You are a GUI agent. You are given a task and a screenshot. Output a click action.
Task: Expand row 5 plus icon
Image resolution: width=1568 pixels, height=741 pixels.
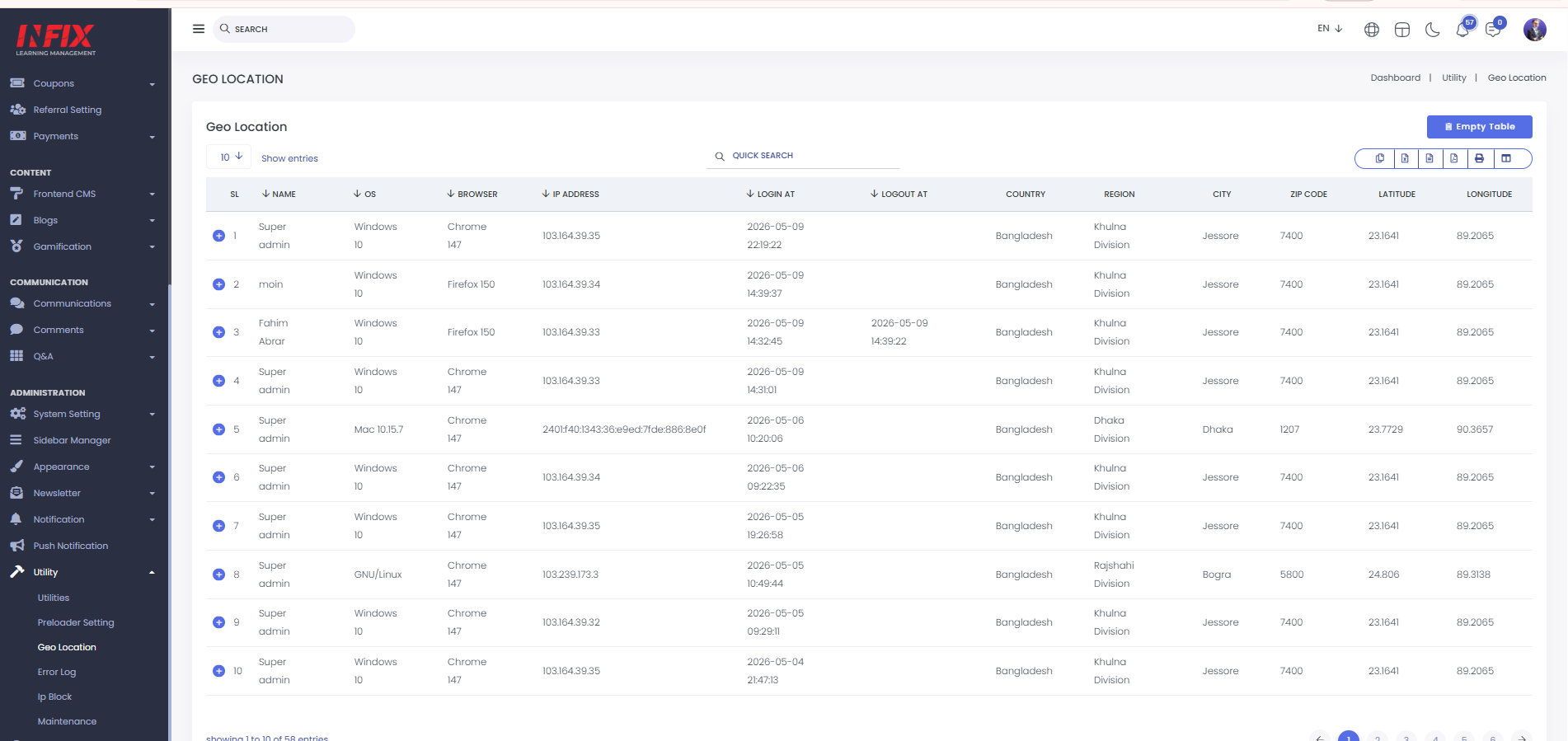click(218, 429)
